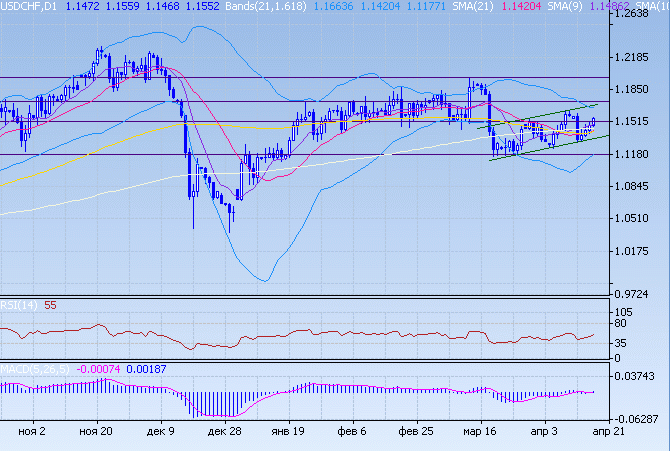Screen dimensions: 670x451
Task: Click the 1.1515 price axis label
Action: pos(637,122)
